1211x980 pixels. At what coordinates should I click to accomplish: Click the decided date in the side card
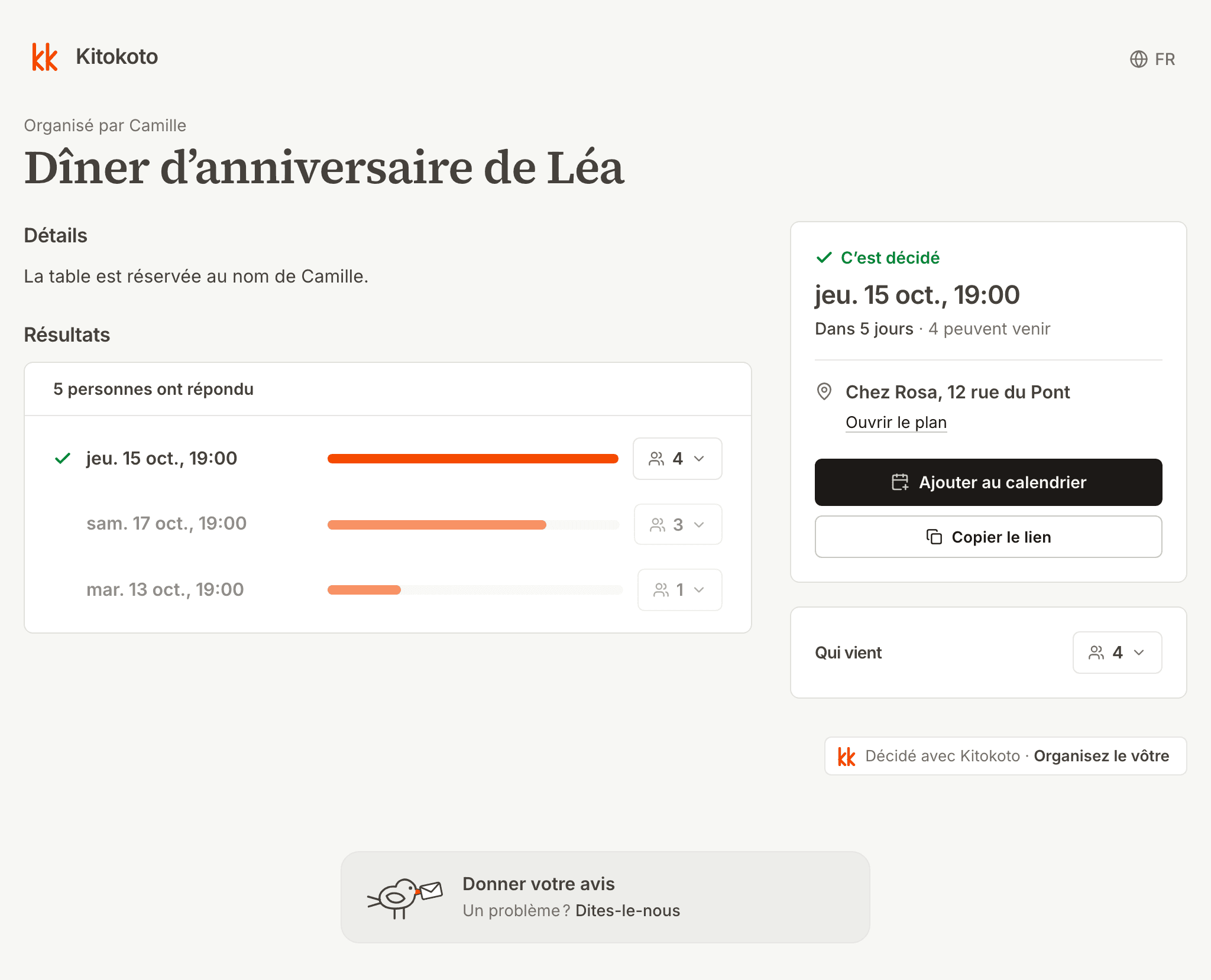tap(917, 295)
